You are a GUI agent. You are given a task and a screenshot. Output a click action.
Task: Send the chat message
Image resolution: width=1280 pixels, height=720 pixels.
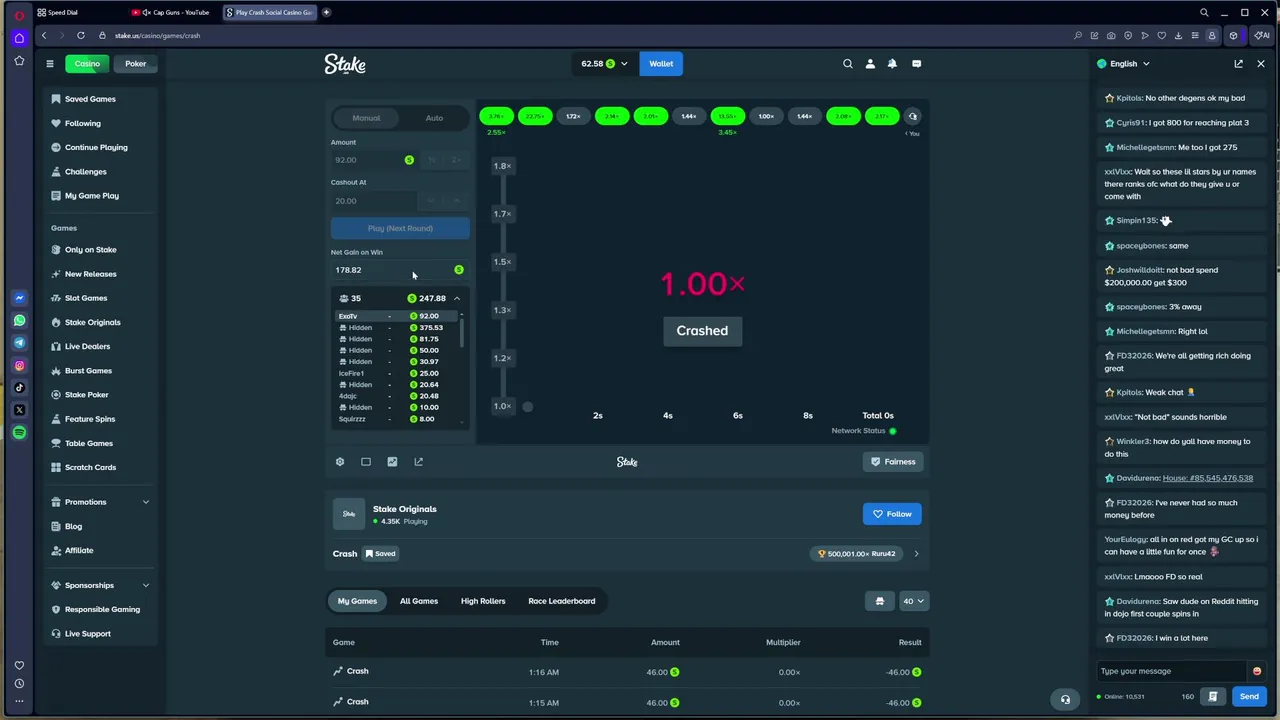[1249, 696]
